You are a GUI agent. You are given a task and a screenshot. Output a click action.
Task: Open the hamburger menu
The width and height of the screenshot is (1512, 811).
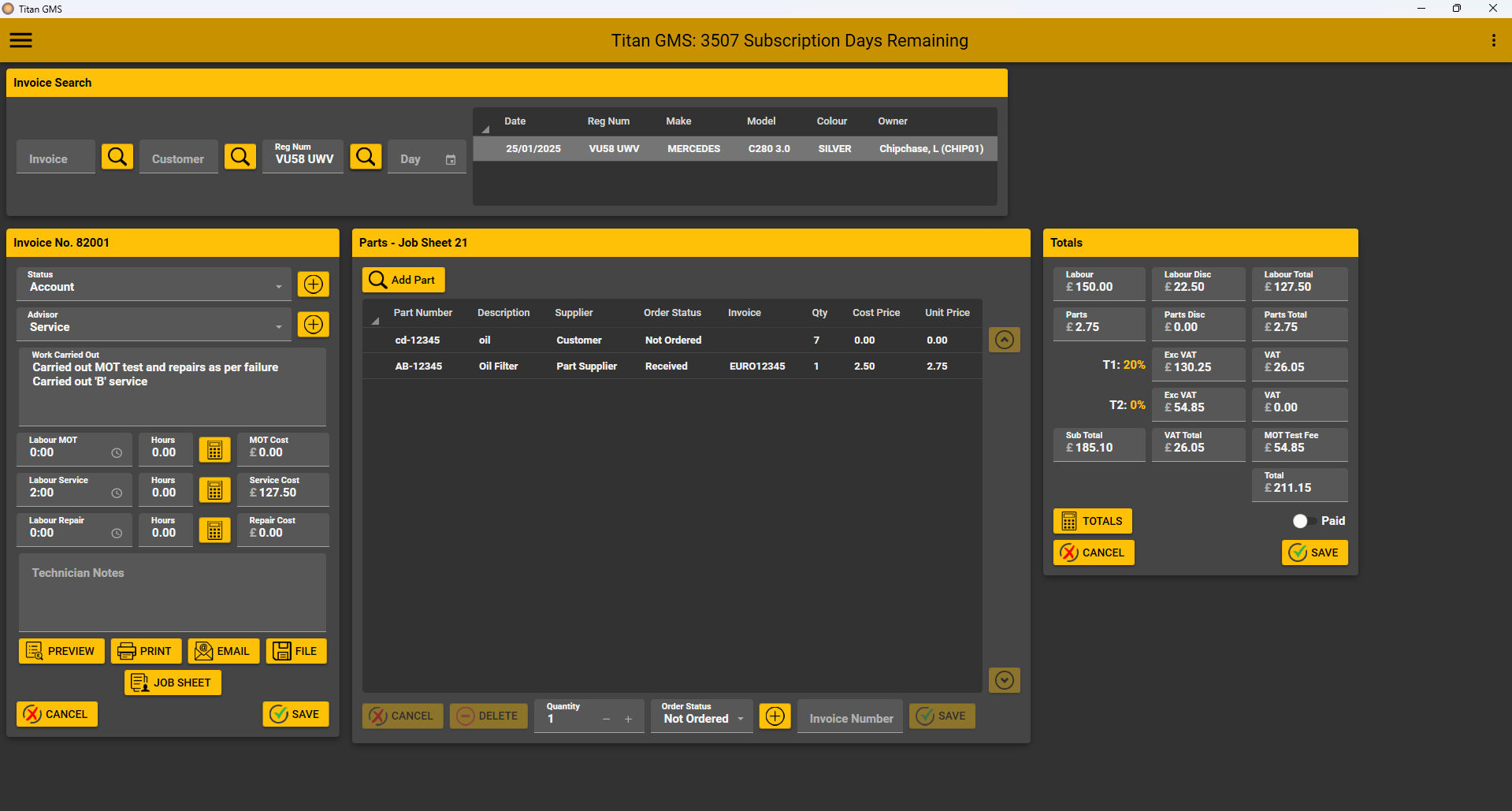[21, 40]
